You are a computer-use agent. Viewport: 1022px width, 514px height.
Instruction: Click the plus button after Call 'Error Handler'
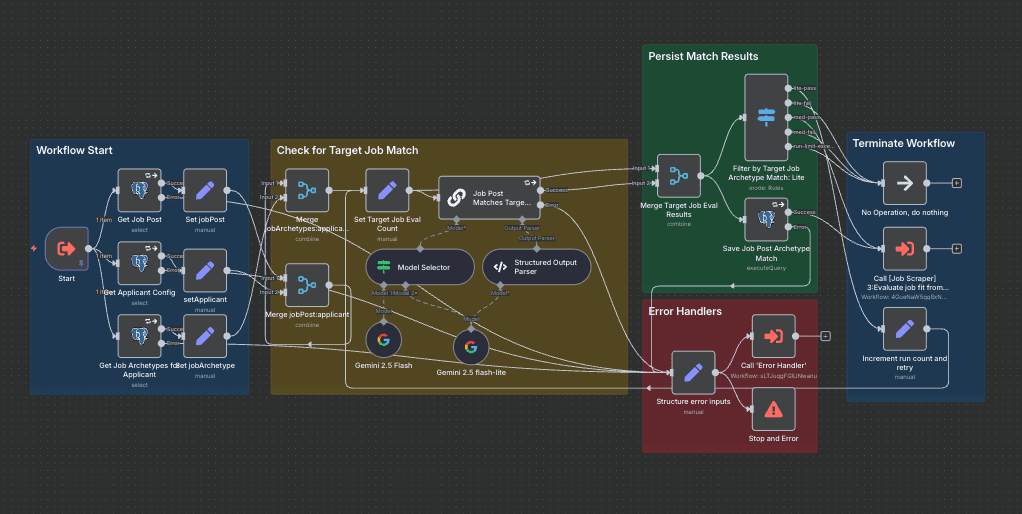[x=825, y=336]
